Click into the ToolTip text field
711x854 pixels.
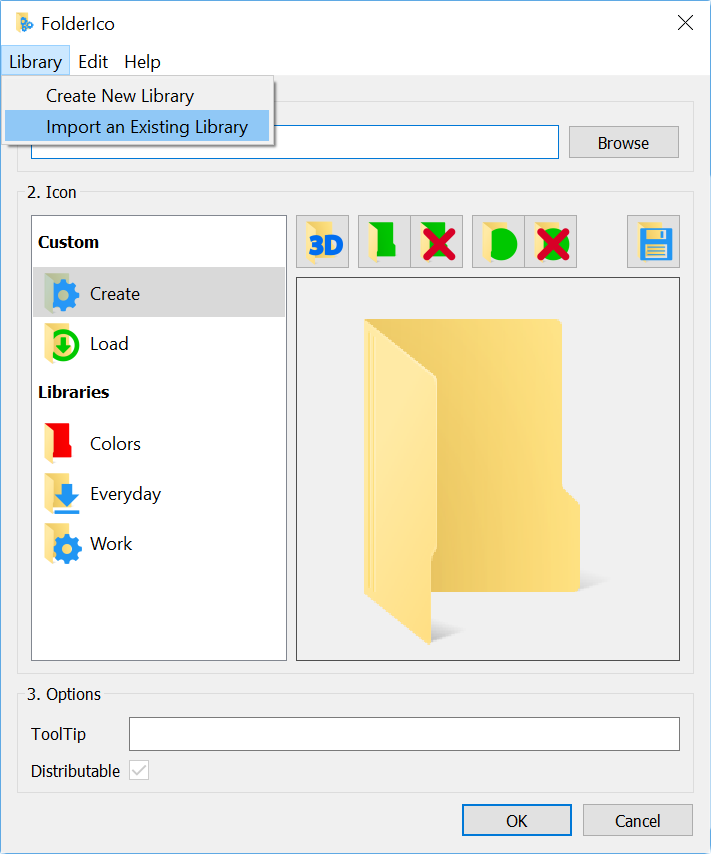(x=404, y=734)
